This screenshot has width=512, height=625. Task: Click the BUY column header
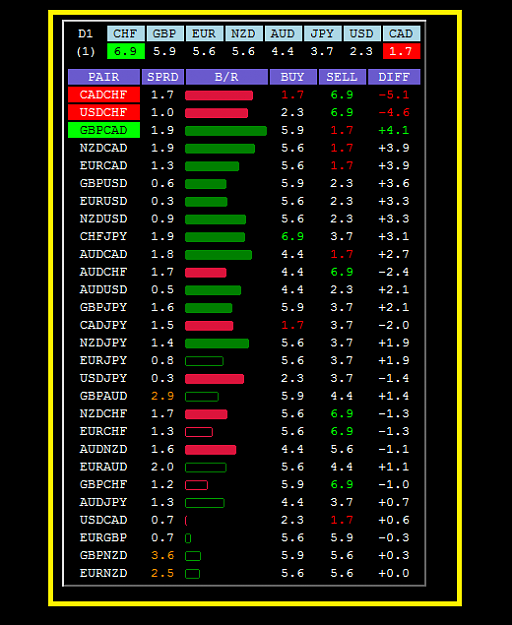(x=293, y=77)
